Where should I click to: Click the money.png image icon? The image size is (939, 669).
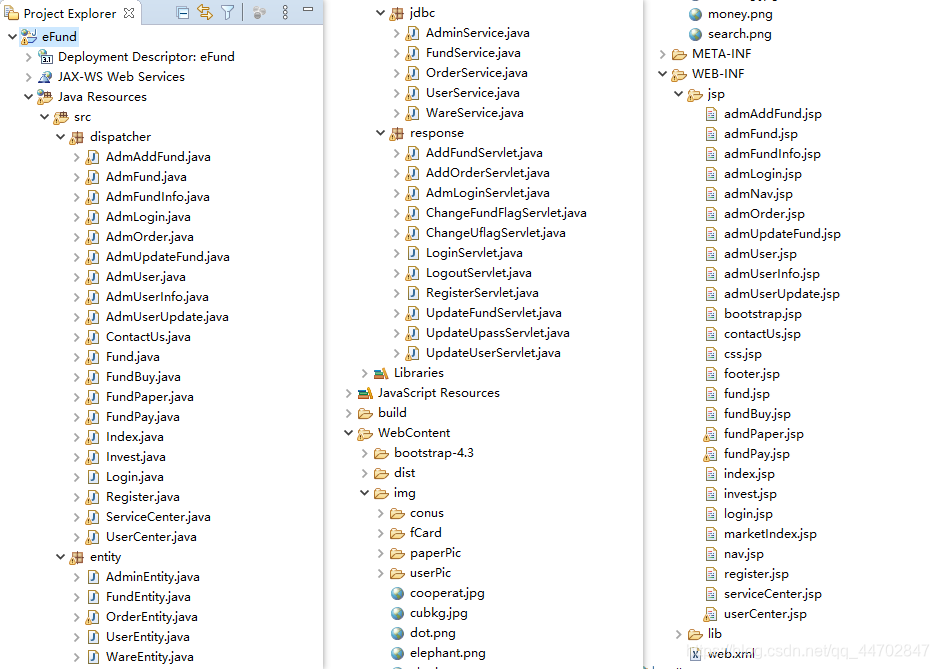(695, 14)
